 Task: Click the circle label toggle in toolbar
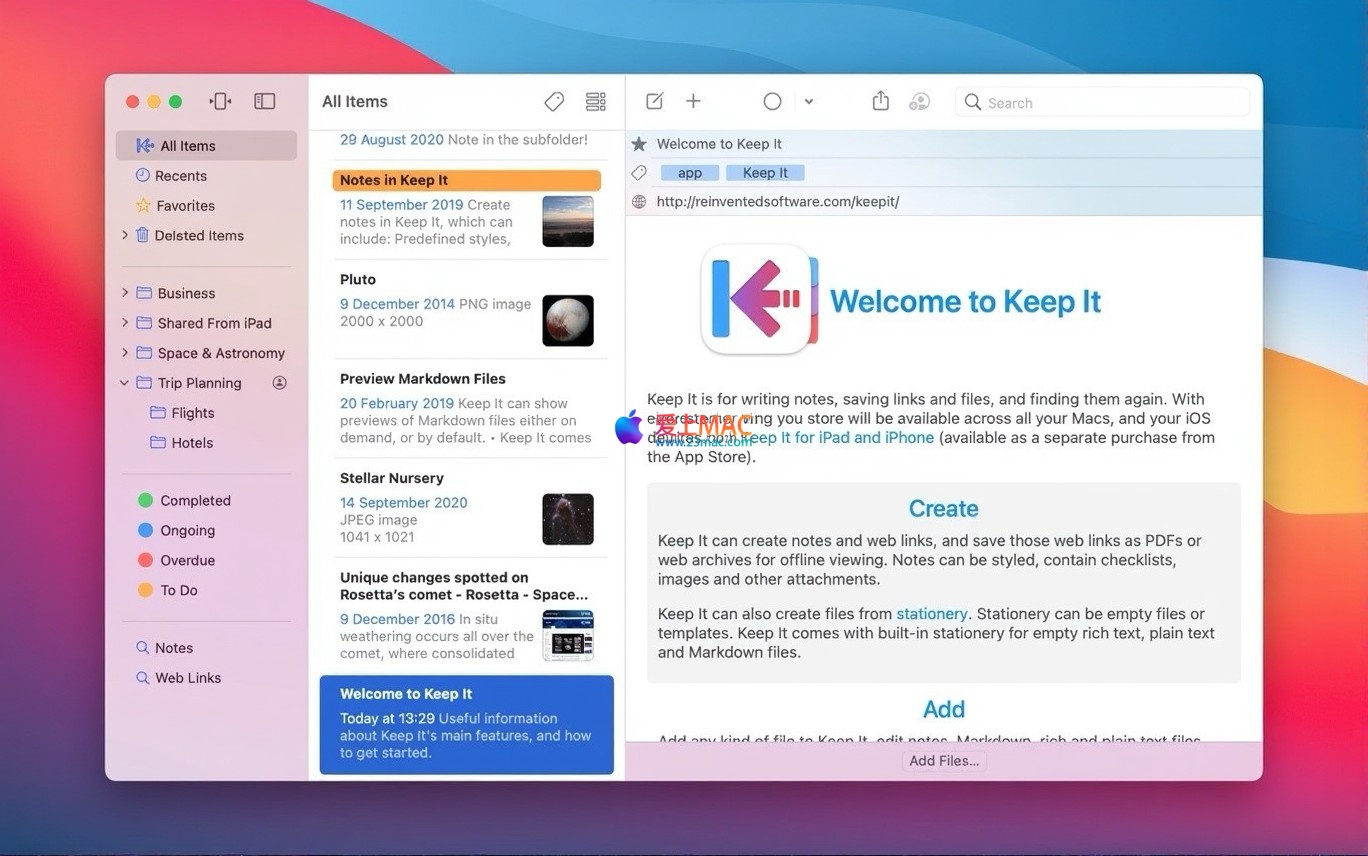click(772, 101)
